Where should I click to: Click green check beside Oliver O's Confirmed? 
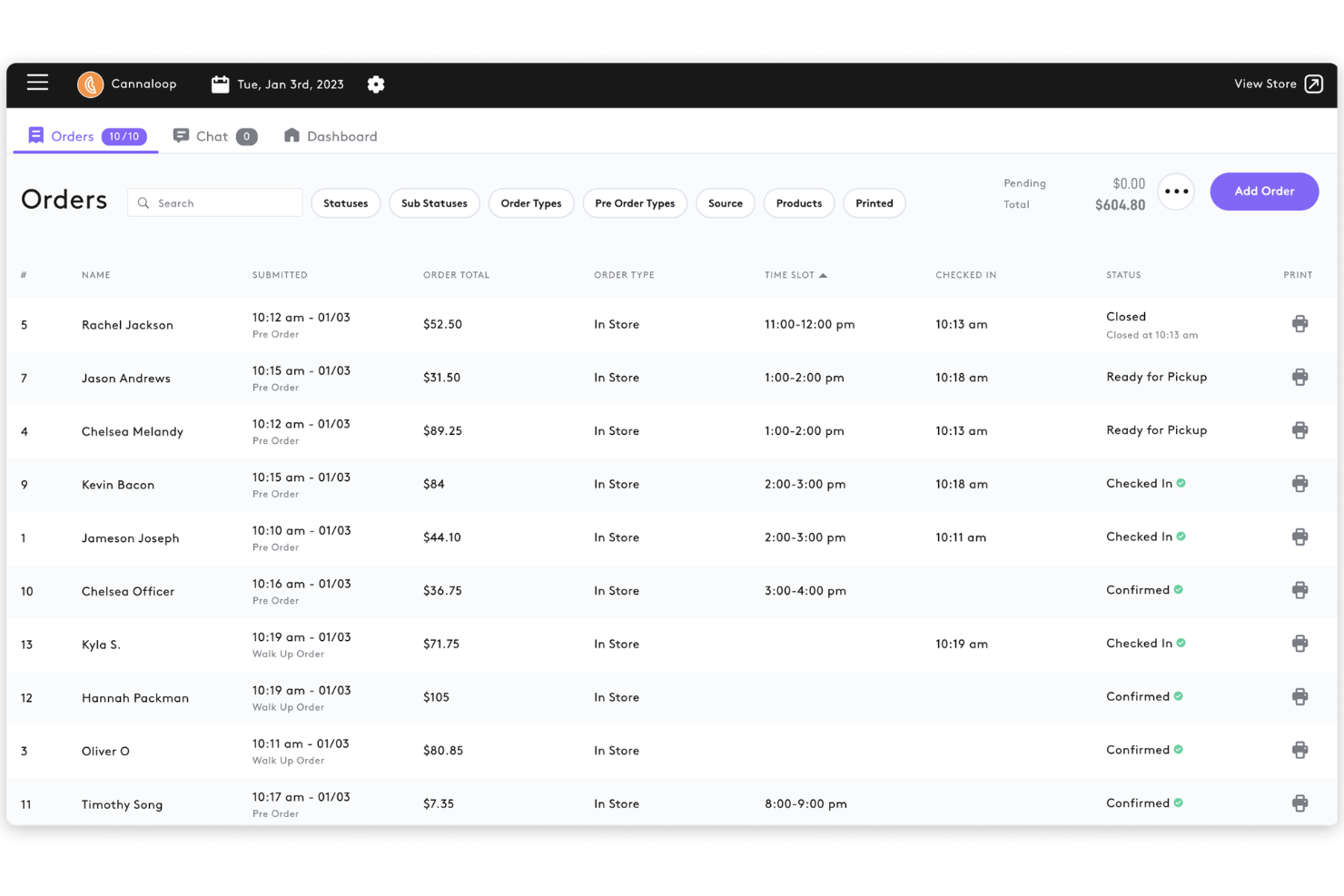1179,750
